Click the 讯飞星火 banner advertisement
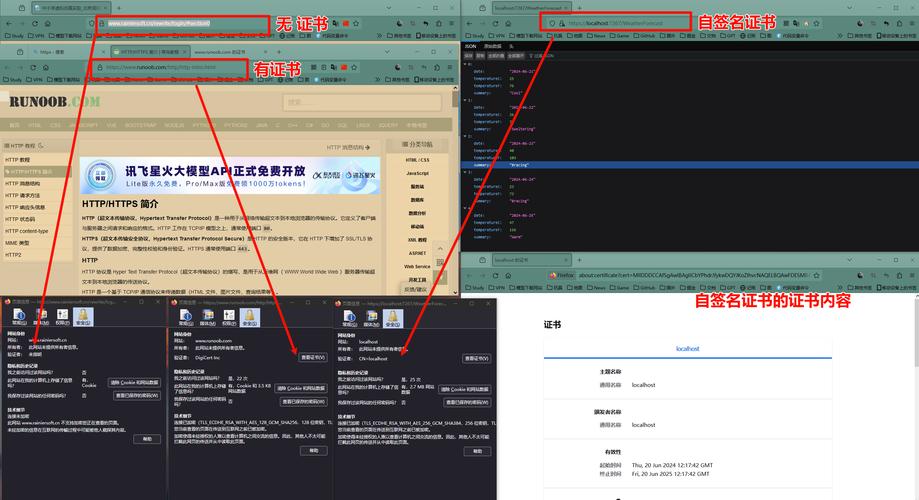Viewport: 919px width, 500px height. [230, 175]
